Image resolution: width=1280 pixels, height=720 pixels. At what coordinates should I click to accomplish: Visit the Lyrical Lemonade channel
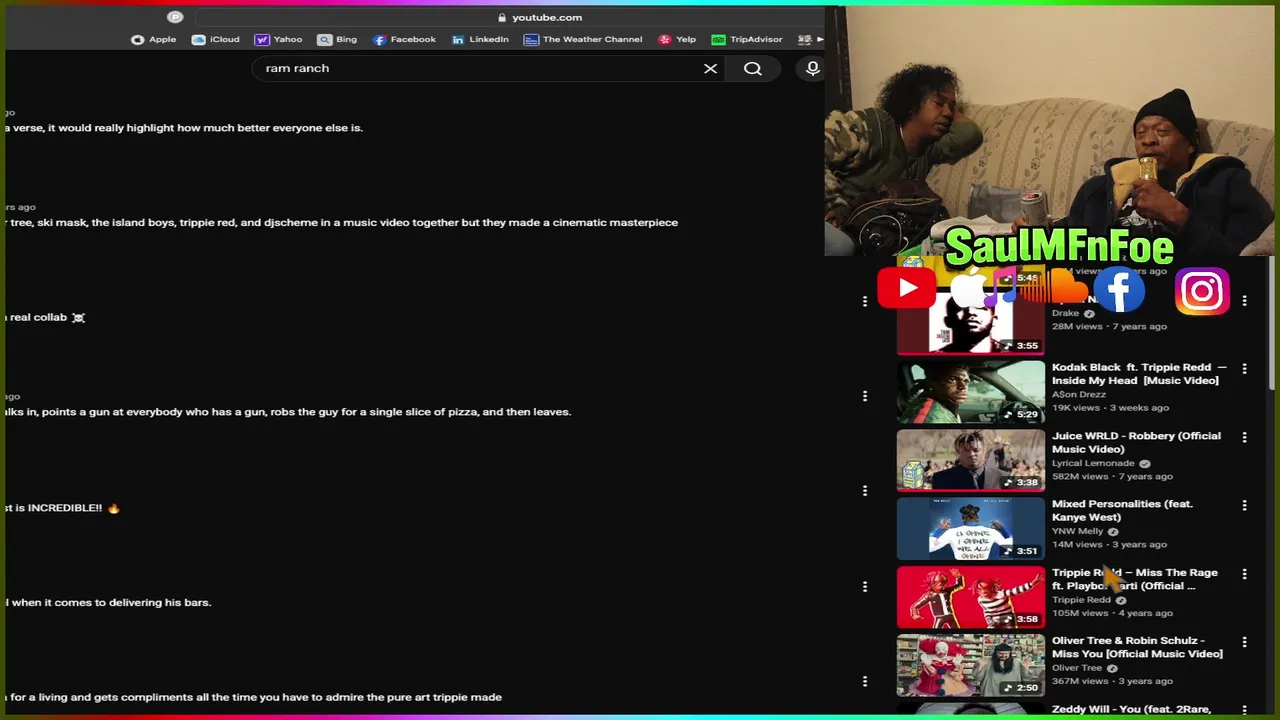tap(1093, 463)
